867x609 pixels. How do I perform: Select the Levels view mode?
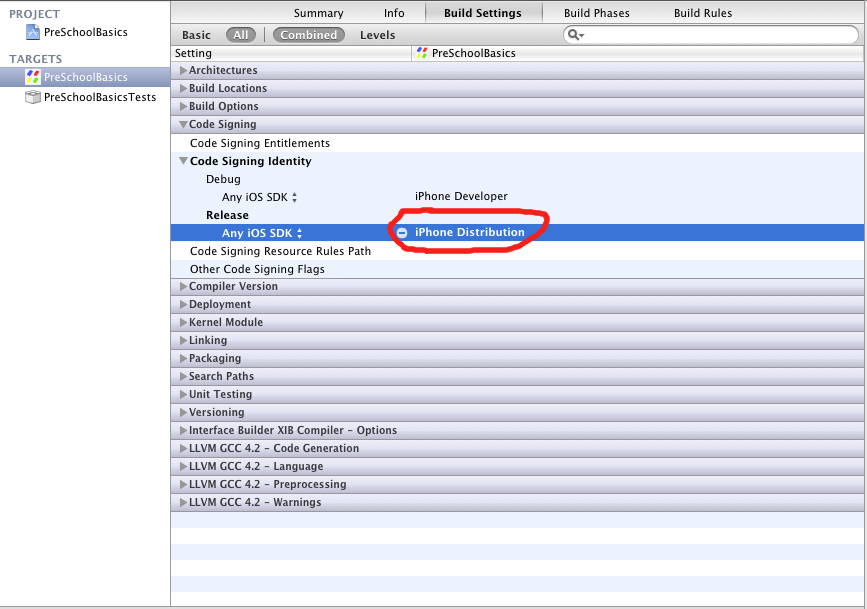pyautogui.click(x=377, y=35)
